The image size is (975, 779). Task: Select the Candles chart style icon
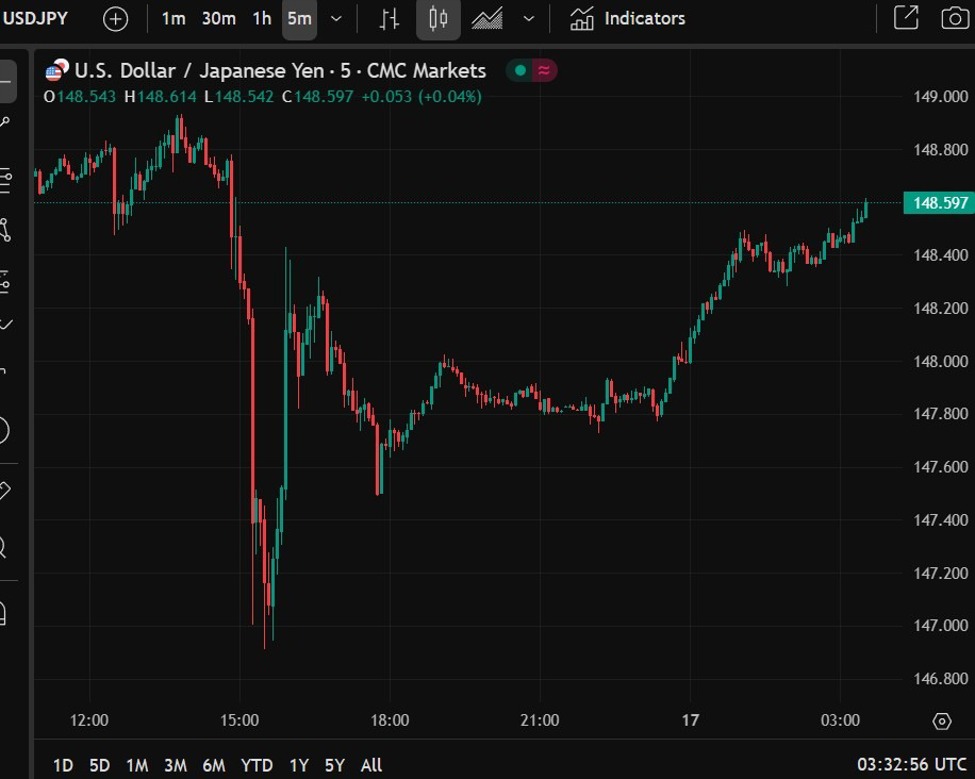click(x=438, y=19)
